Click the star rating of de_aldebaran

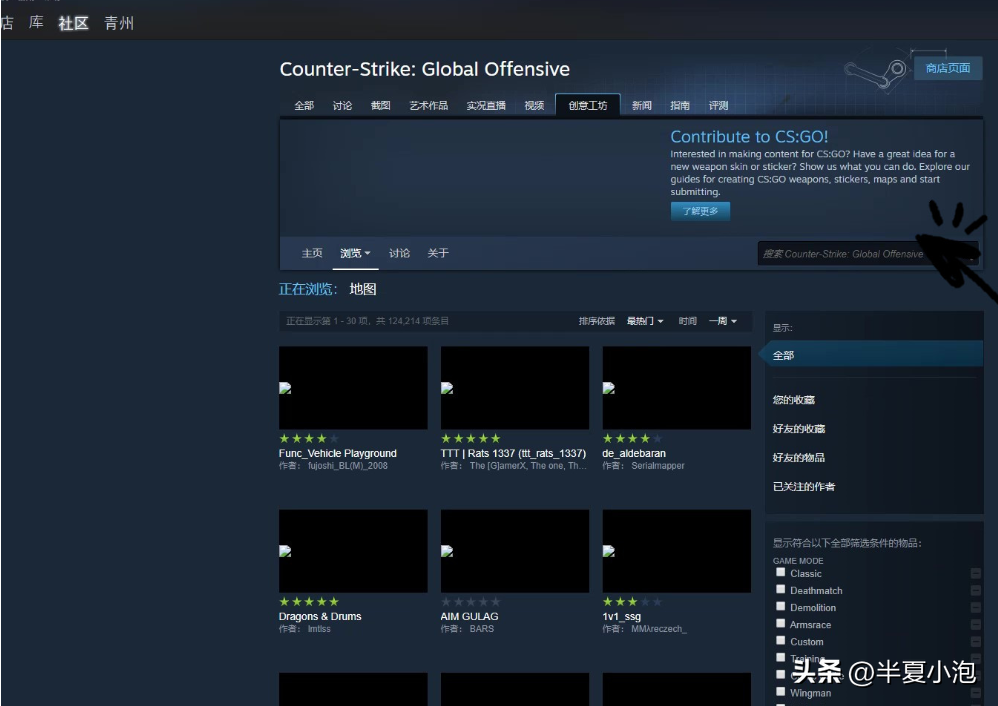(x=633, y=439)
